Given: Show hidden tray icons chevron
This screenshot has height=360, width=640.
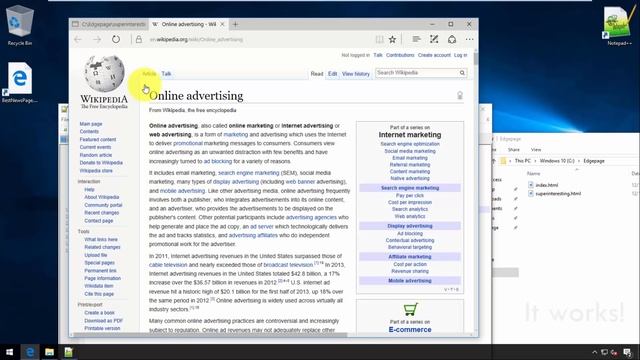Looking at the screenshot, I should point(594,352).
